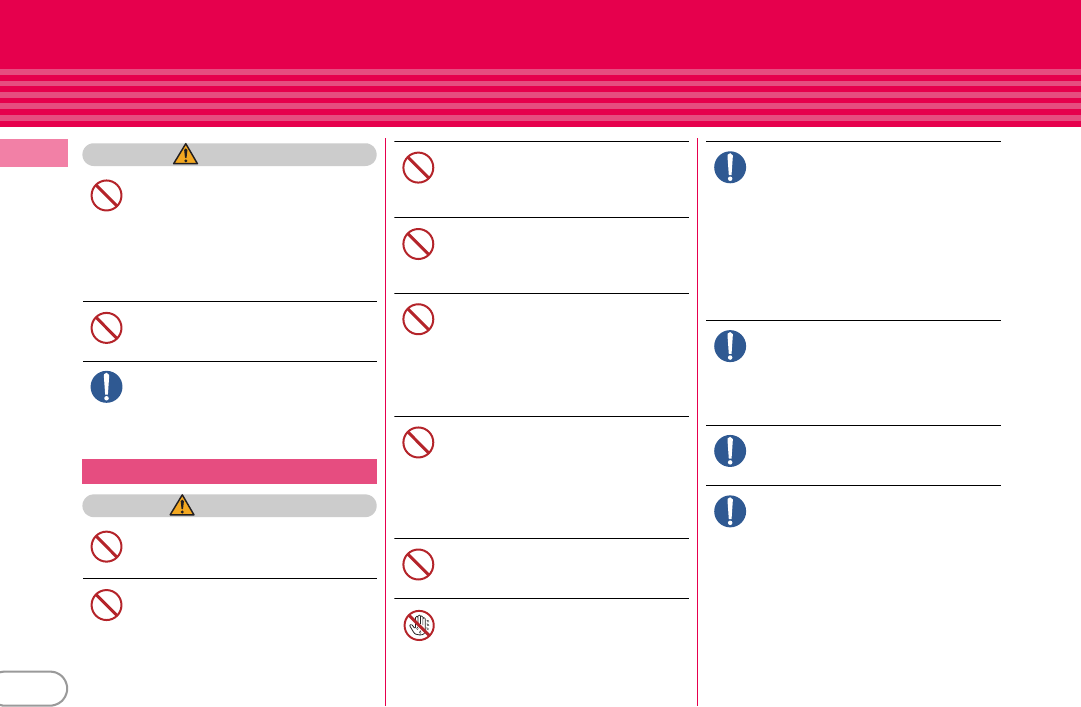Click second blue exclamation icon in right column
This screenshot has width=1081, height=707.
coord(730,346)
